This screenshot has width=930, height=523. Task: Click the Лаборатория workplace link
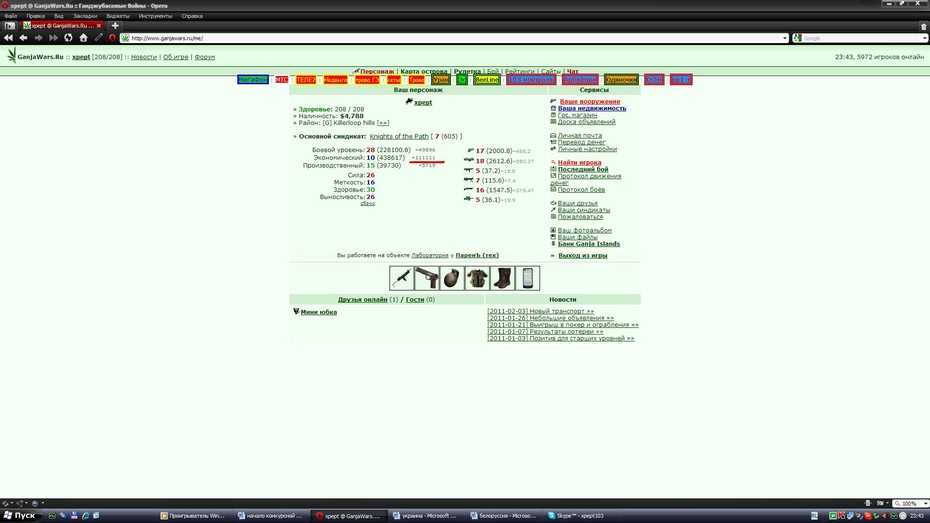click(430, 256)
